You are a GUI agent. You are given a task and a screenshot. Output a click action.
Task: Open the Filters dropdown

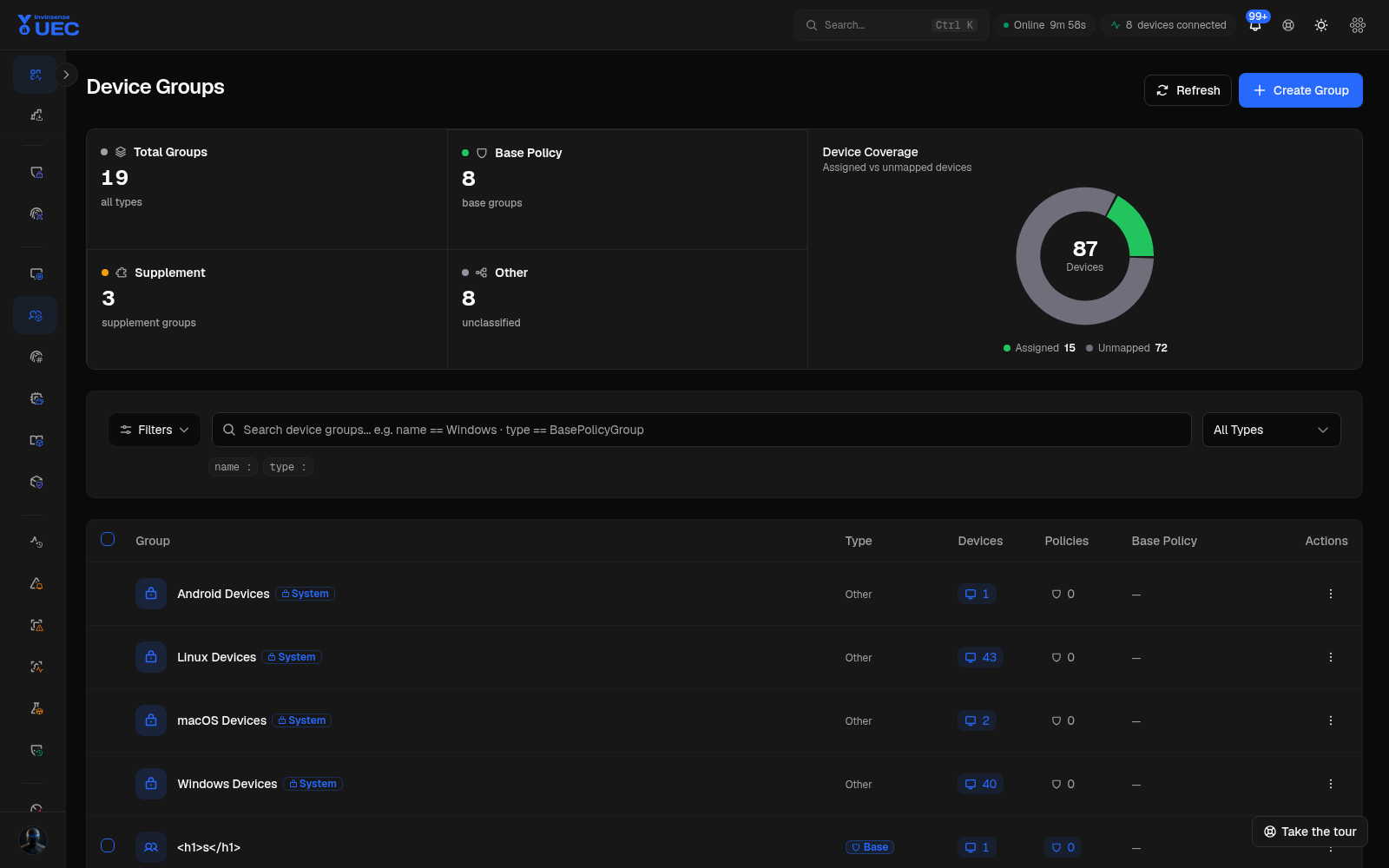tap(155, 430)
